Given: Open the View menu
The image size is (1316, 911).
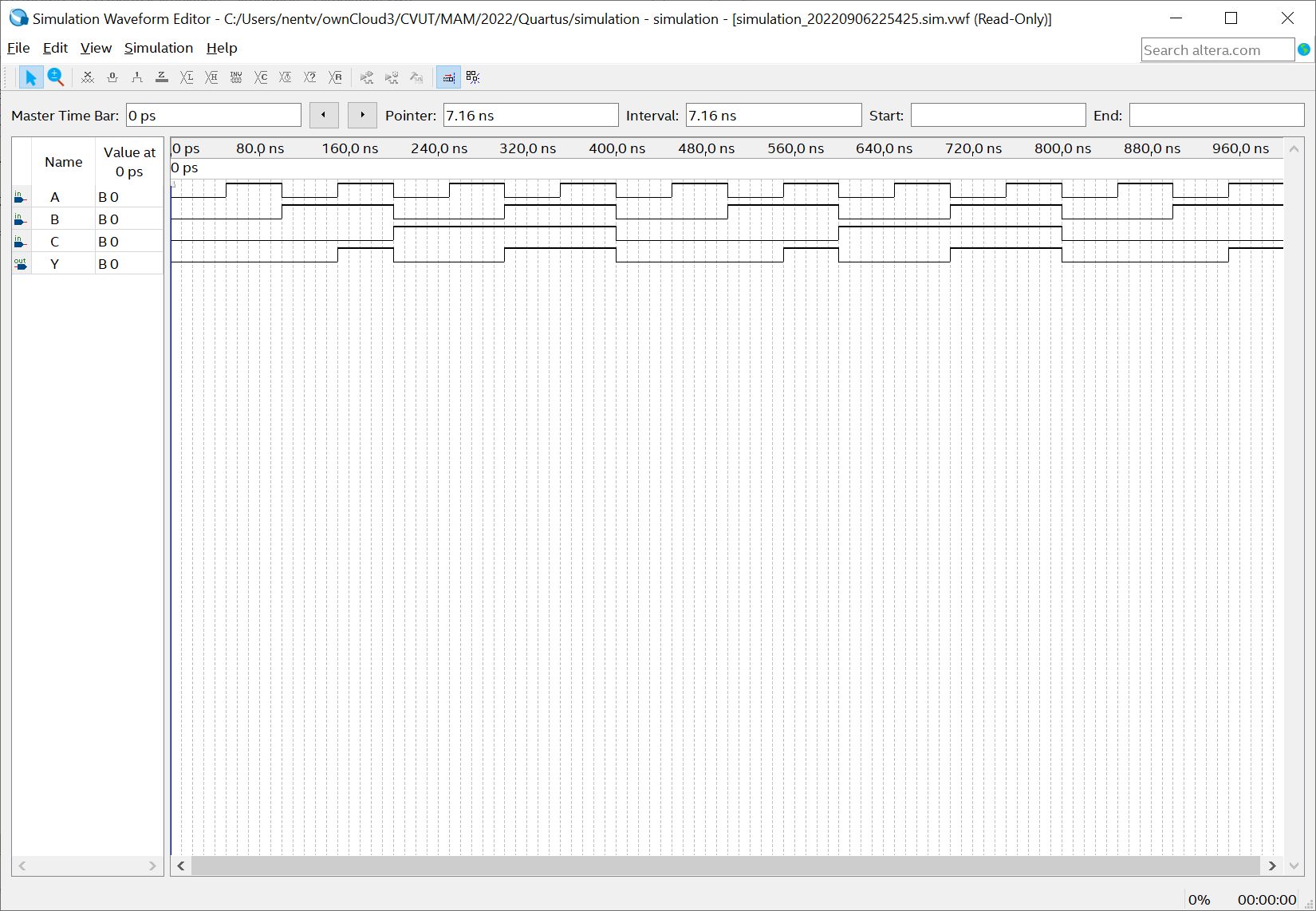Looking at the screenshot, I should [x=96, y=48].
